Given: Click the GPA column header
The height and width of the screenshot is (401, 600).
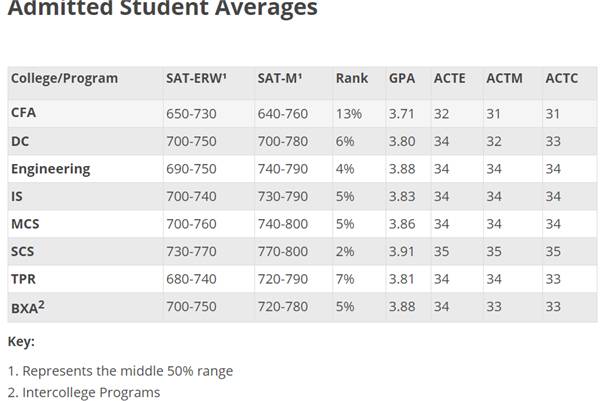Looking at the screenshot, I should [402, 78].
